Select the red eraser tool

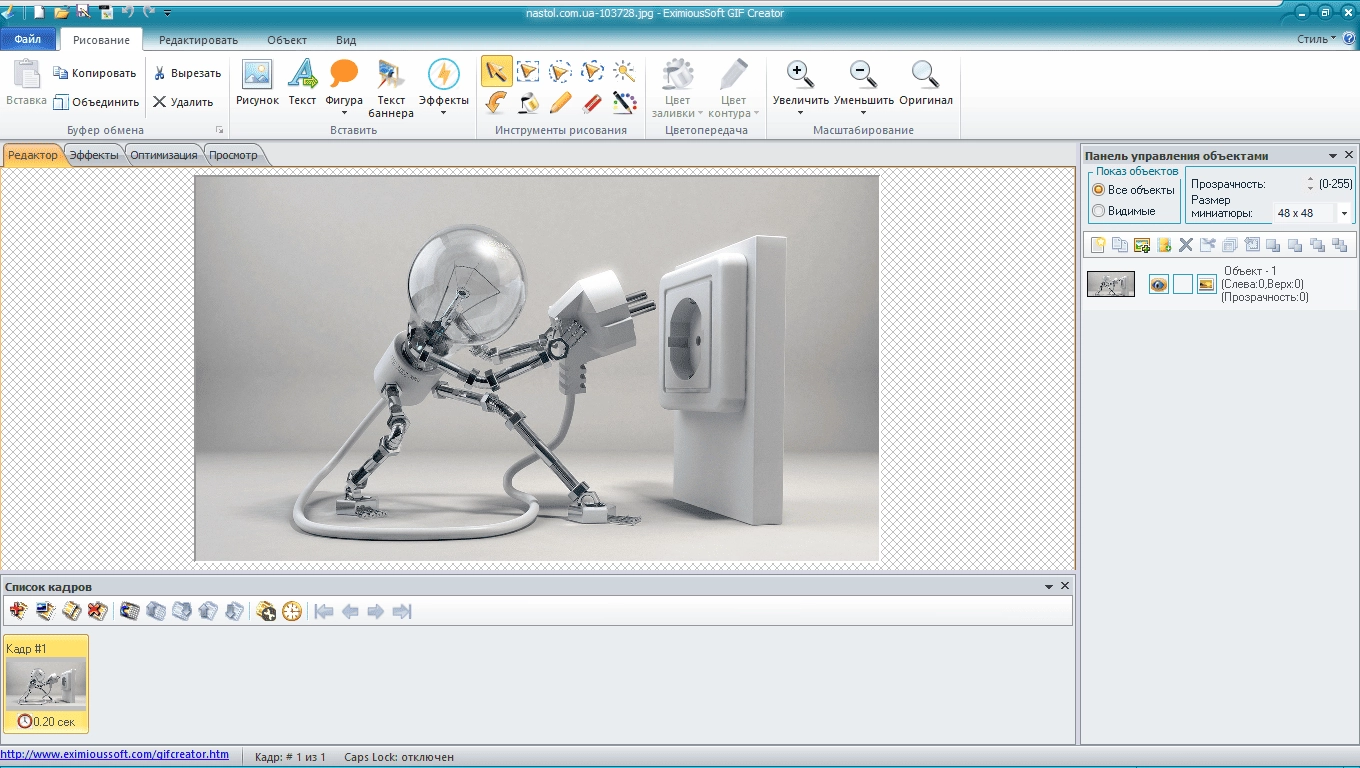click(x=592, y=102)
